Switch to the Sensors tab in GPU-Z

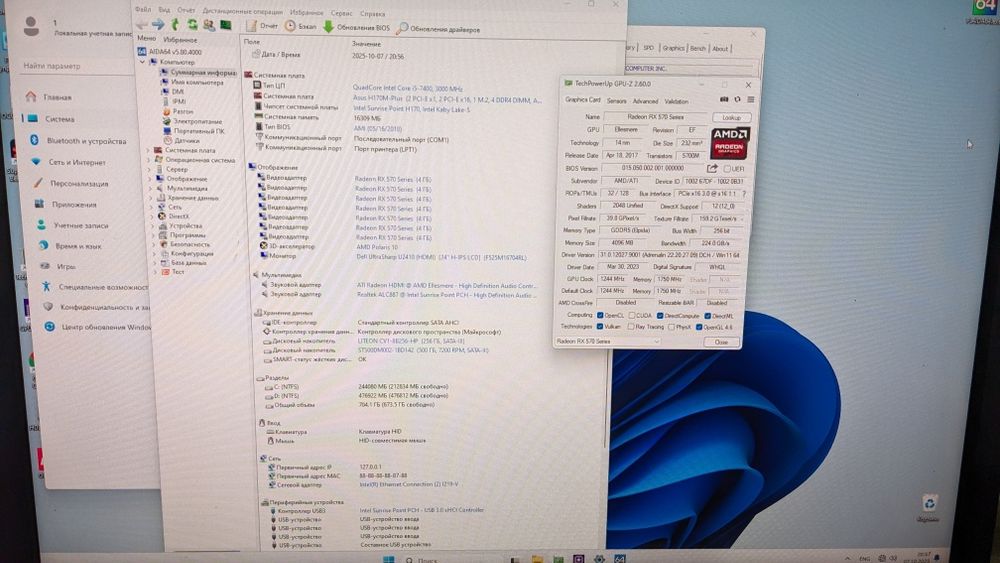(616, 101)
